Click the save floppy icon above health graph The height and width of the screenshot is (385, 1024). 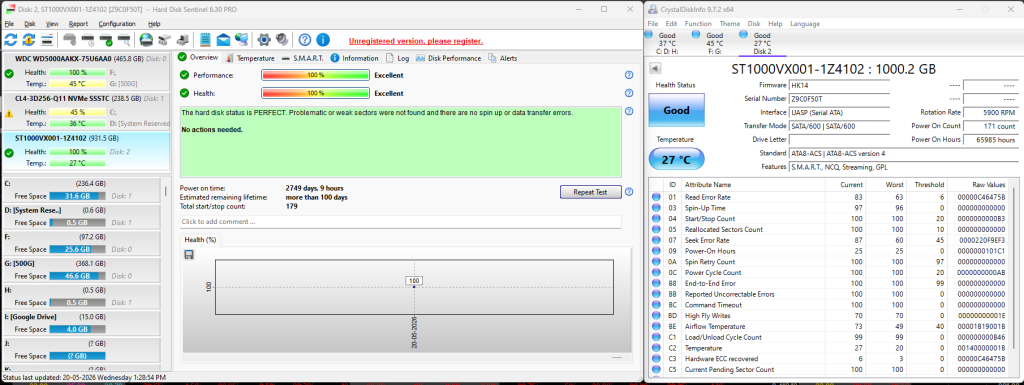click(189, 254)
